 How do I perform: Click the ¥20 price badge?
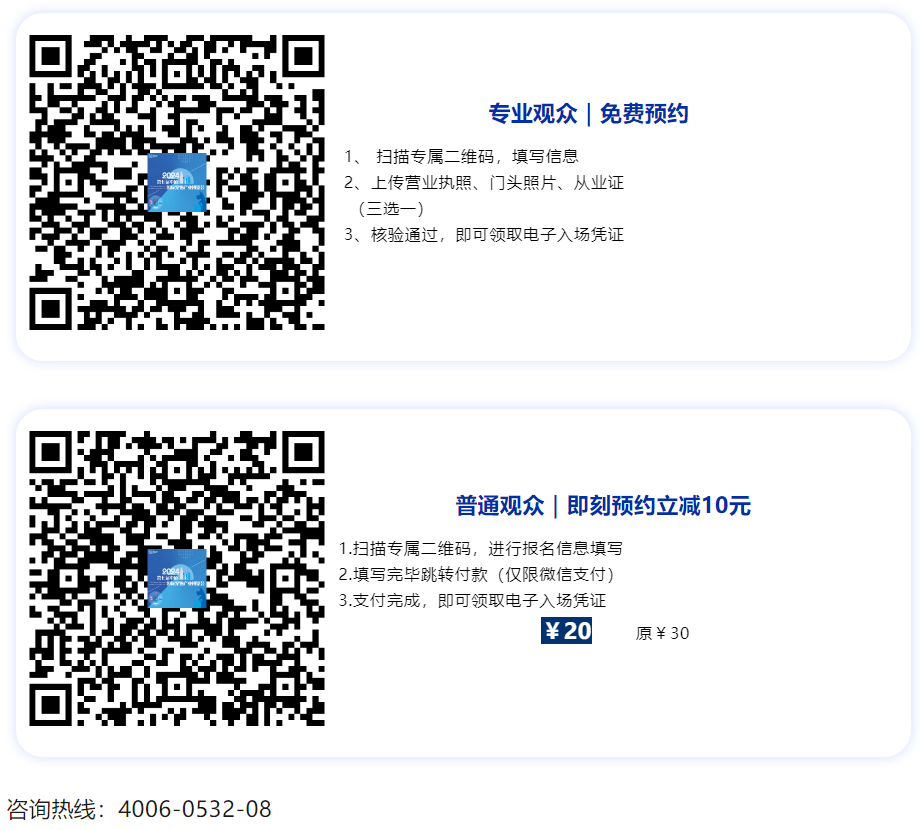click(x=566, y=631)
